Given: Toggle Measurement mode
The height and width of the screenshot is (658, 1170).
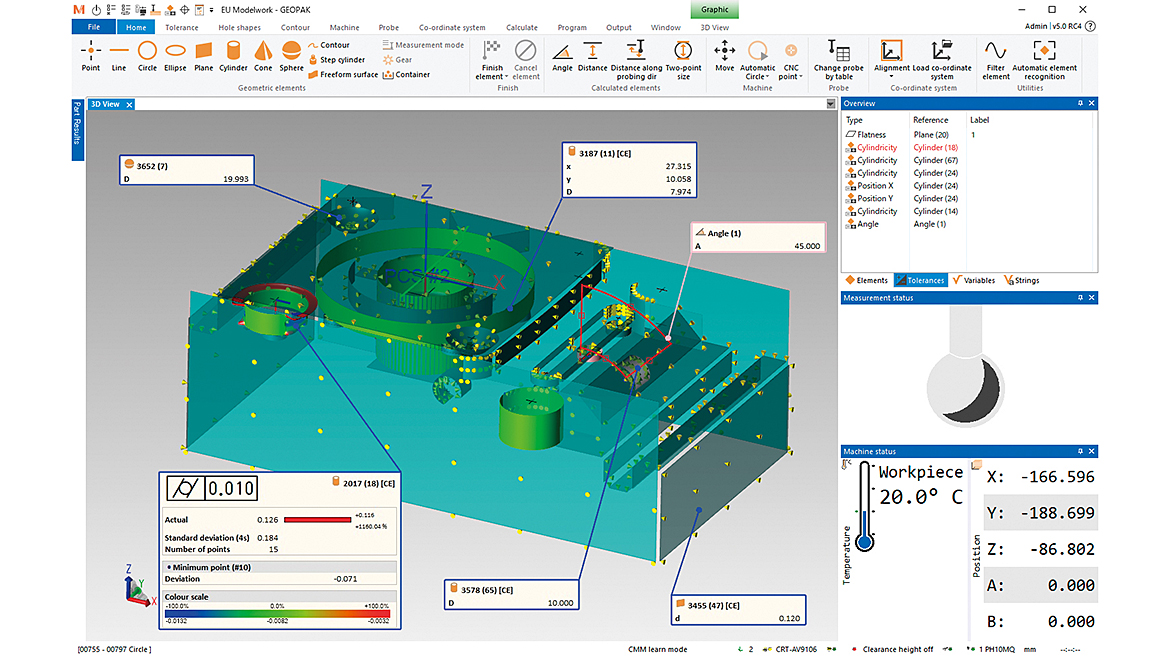Looking at the screenshot, I should pyautogui.click(x=423, y=45).
